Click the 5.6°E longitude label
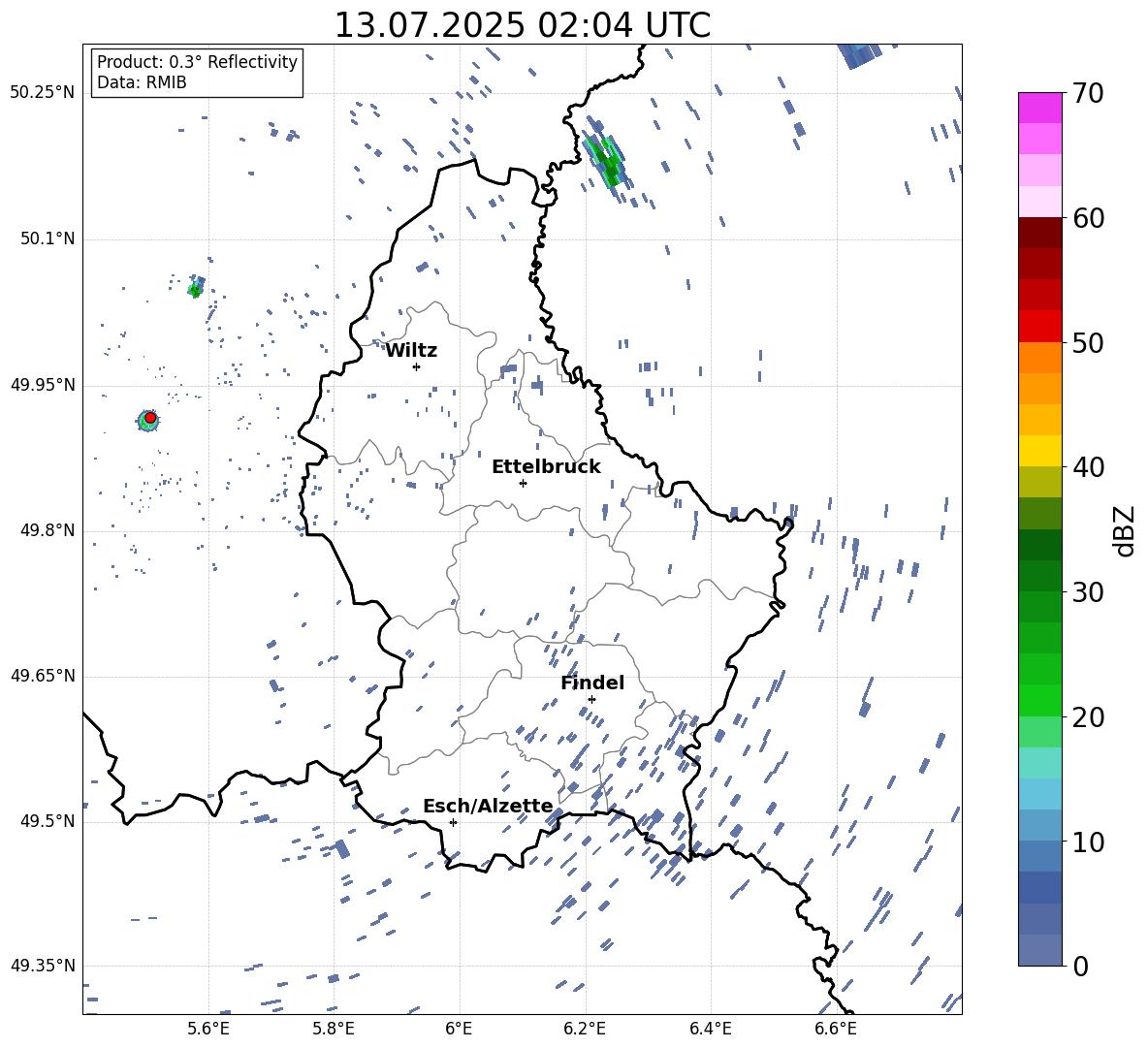 pyautogui.click(x=208, y=1029)
